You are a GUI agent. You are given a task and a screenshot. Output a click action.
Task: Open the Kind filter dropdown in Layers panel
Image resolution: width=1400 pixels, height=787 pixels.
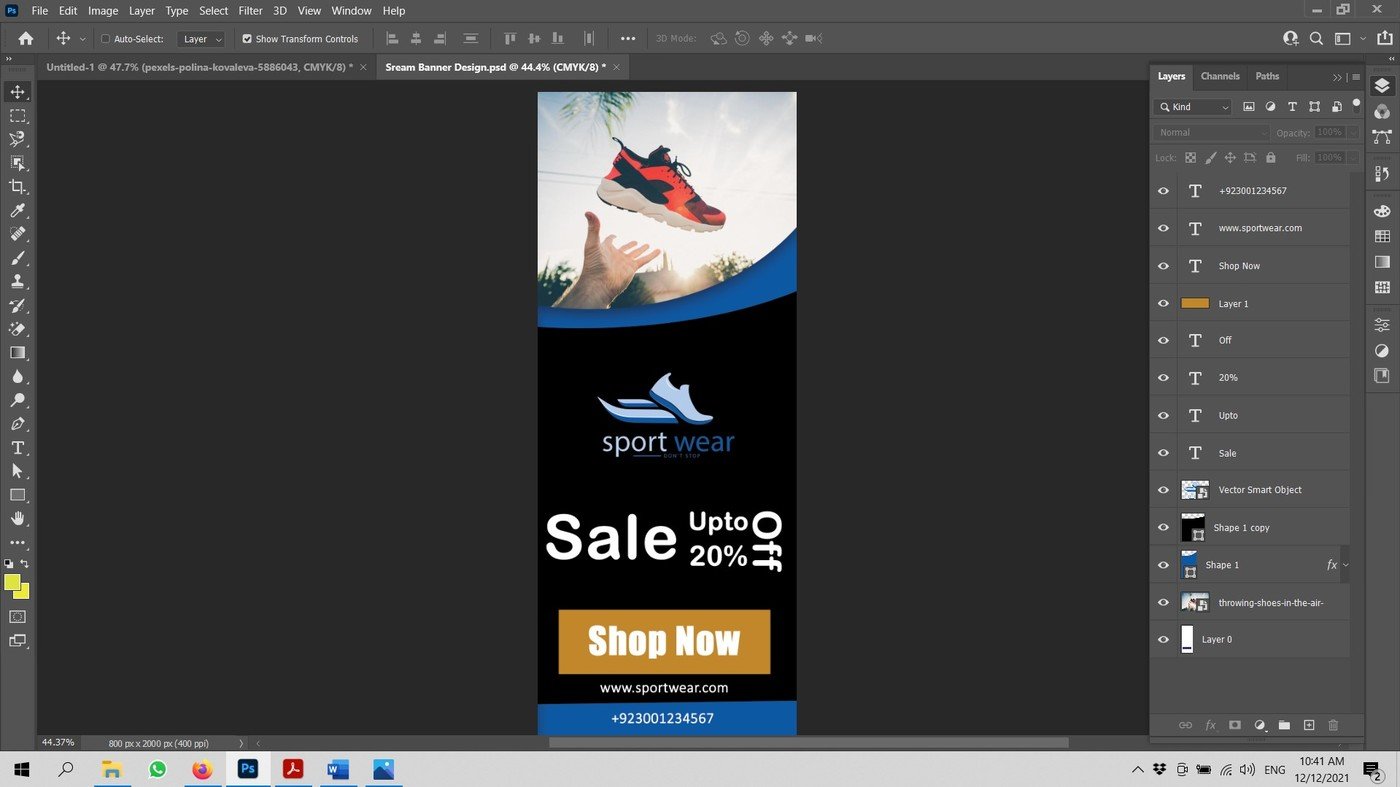1191,106
